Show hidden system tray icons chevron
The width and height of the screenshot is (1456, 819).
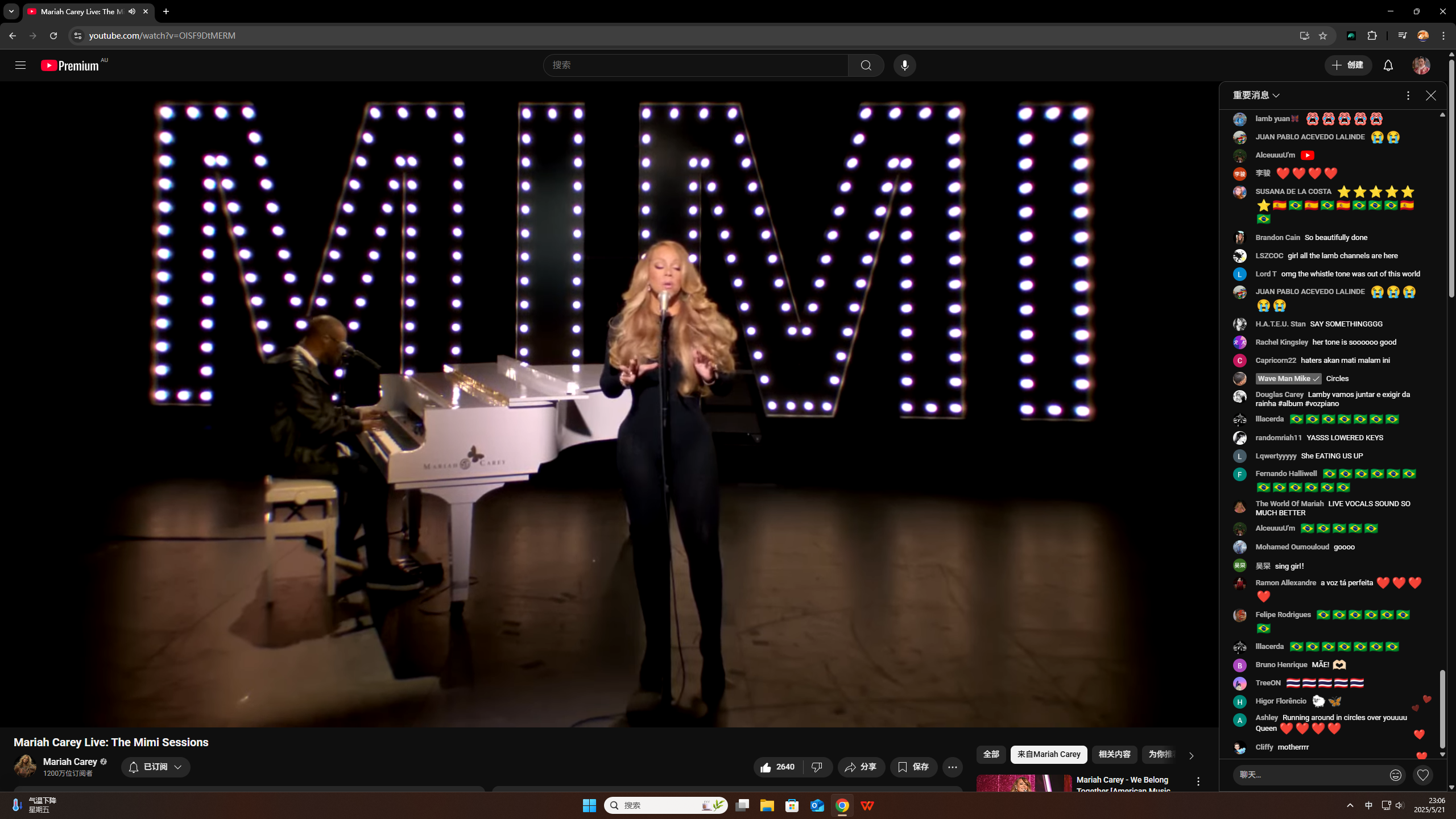[x=1350, y=805]
